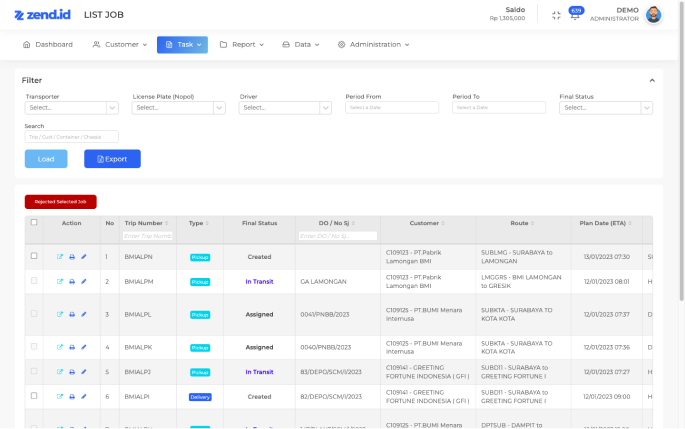Click DO number 0041/PNBB/2023
The height and width of the screenshot is (429, 685).
pos(325,315)
